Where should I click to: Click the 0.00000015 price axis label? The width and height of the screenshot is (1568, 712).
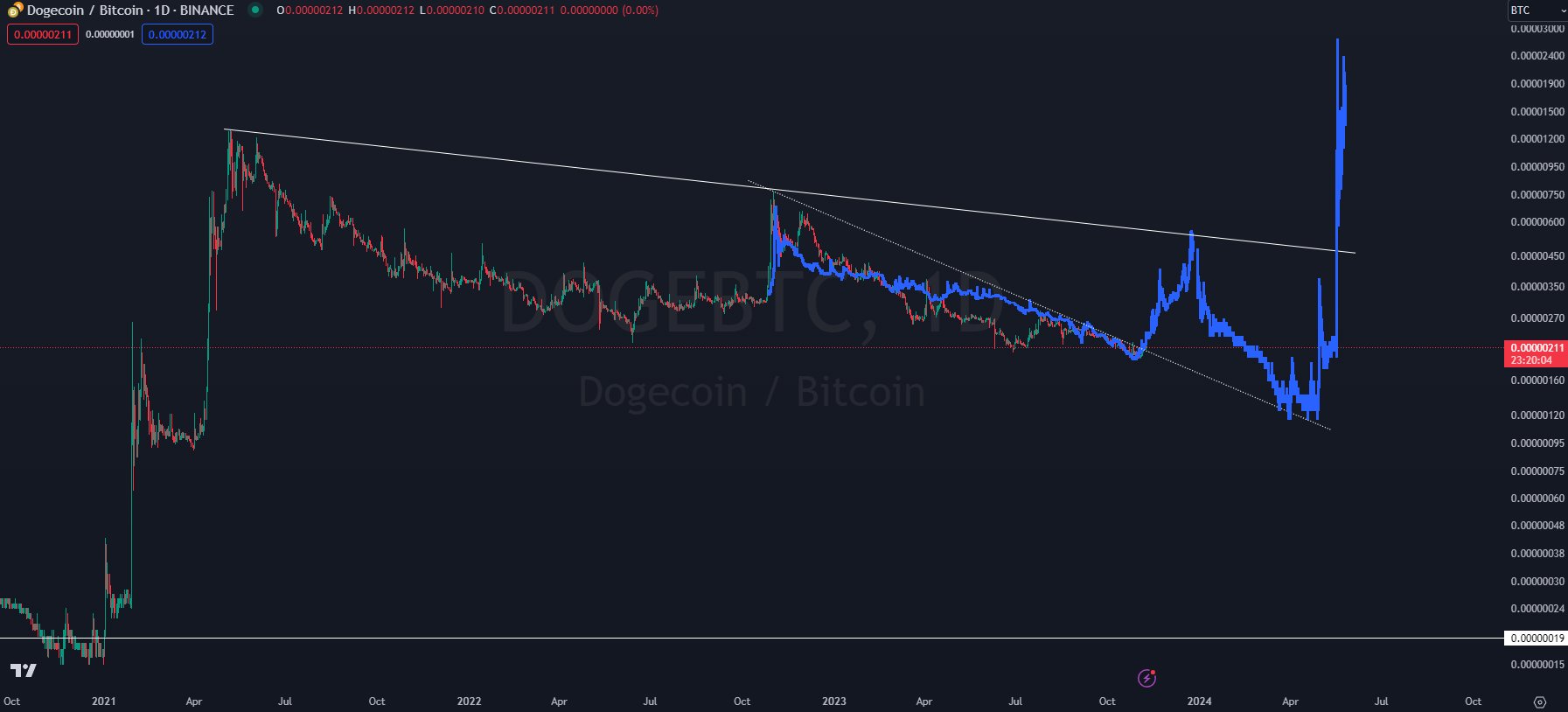point(1537,665)
